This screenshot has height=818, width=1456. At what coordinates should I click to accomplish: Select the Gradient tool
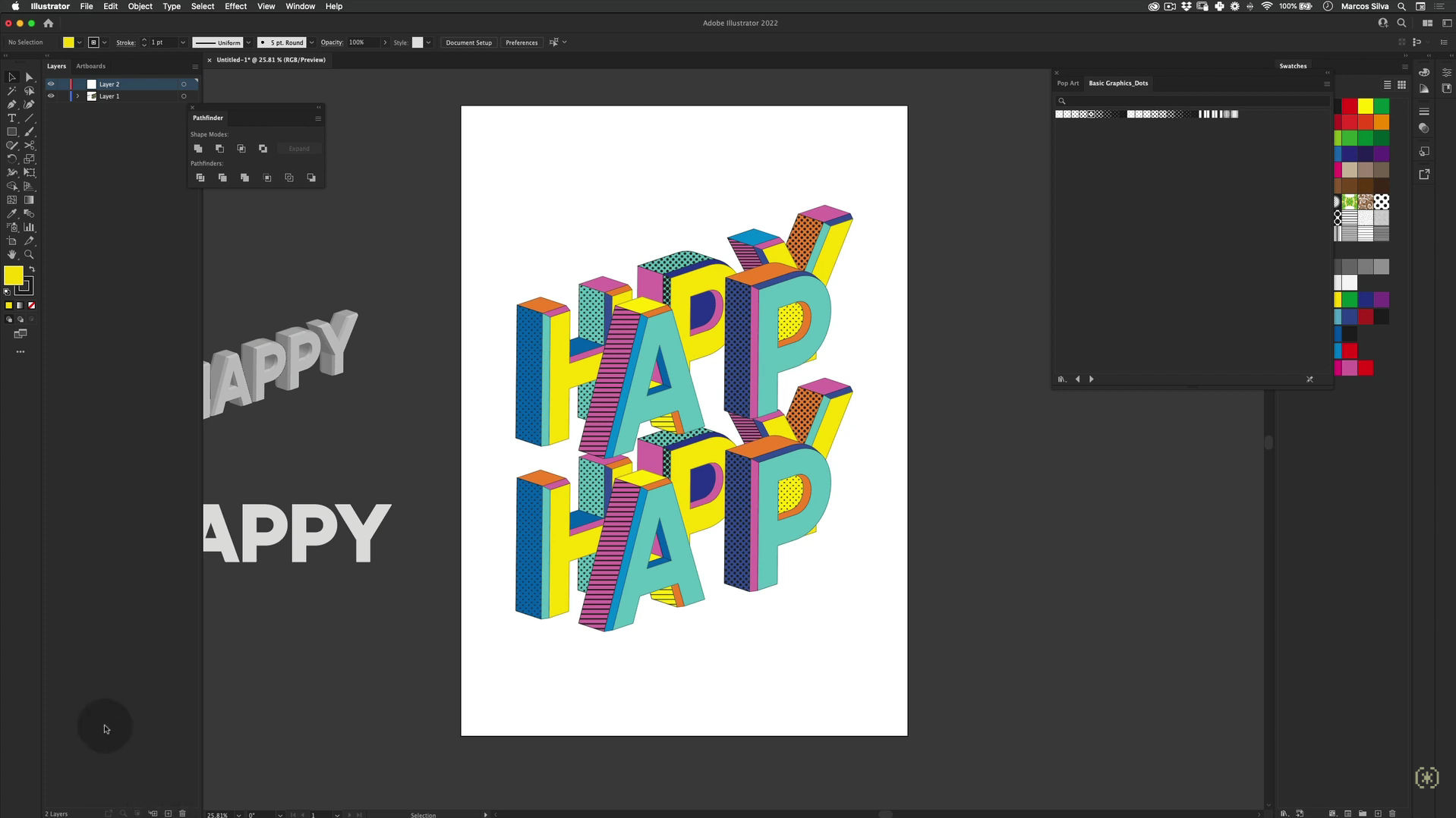(29, 200)
